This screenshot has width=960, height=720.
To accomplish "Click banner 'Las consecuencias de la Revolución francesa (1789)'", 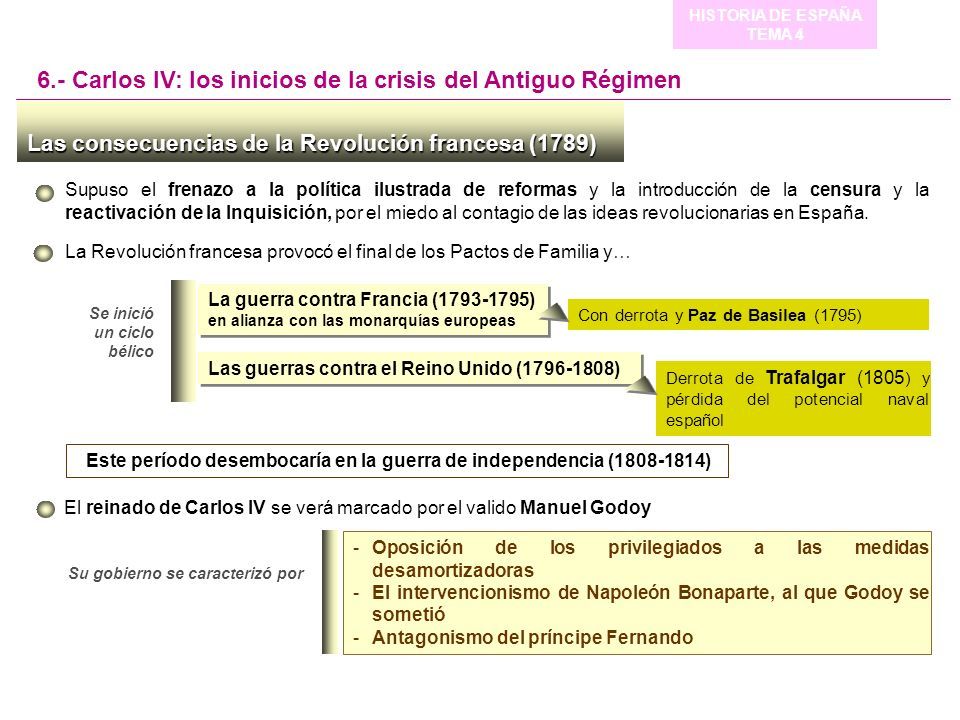I will point(320,132).
